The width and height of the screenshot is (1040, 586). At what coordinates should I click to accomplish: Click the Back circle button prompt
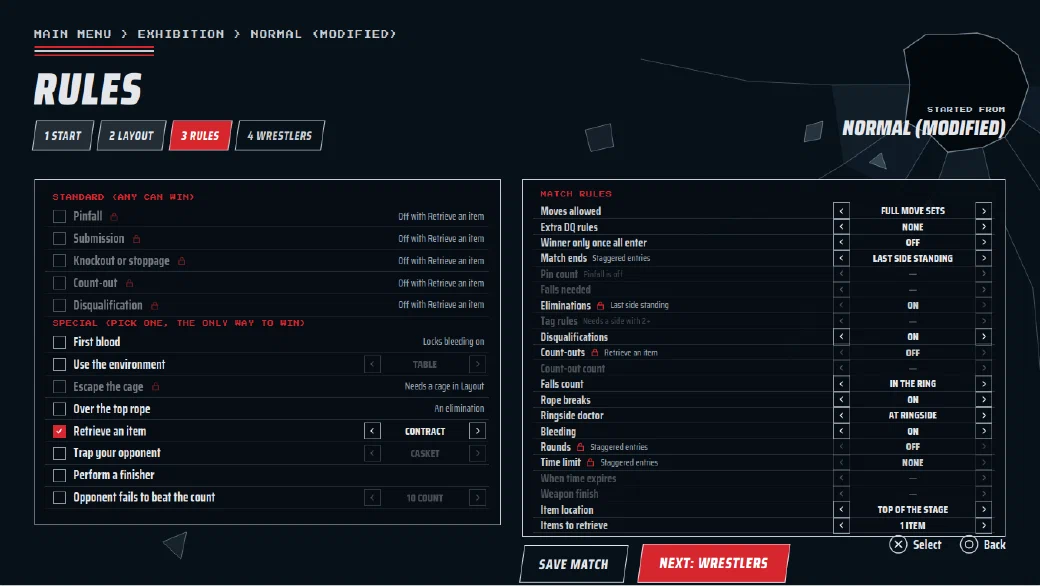983,545
